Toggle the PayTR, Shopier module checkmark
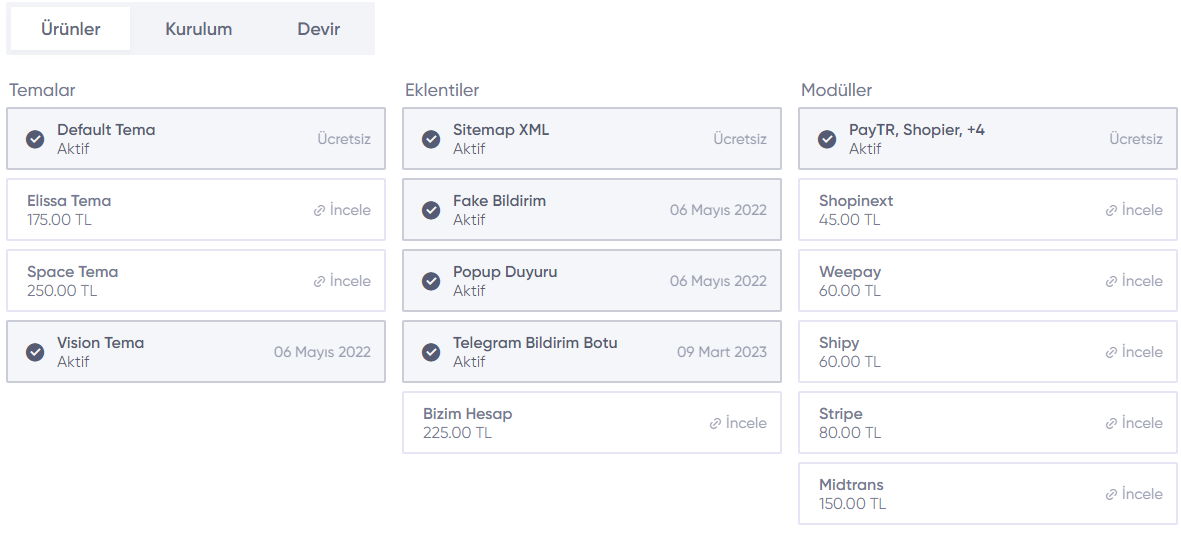Image resolution: width=1181 pixels, height=535 pixels. click(x=827, y=139)
